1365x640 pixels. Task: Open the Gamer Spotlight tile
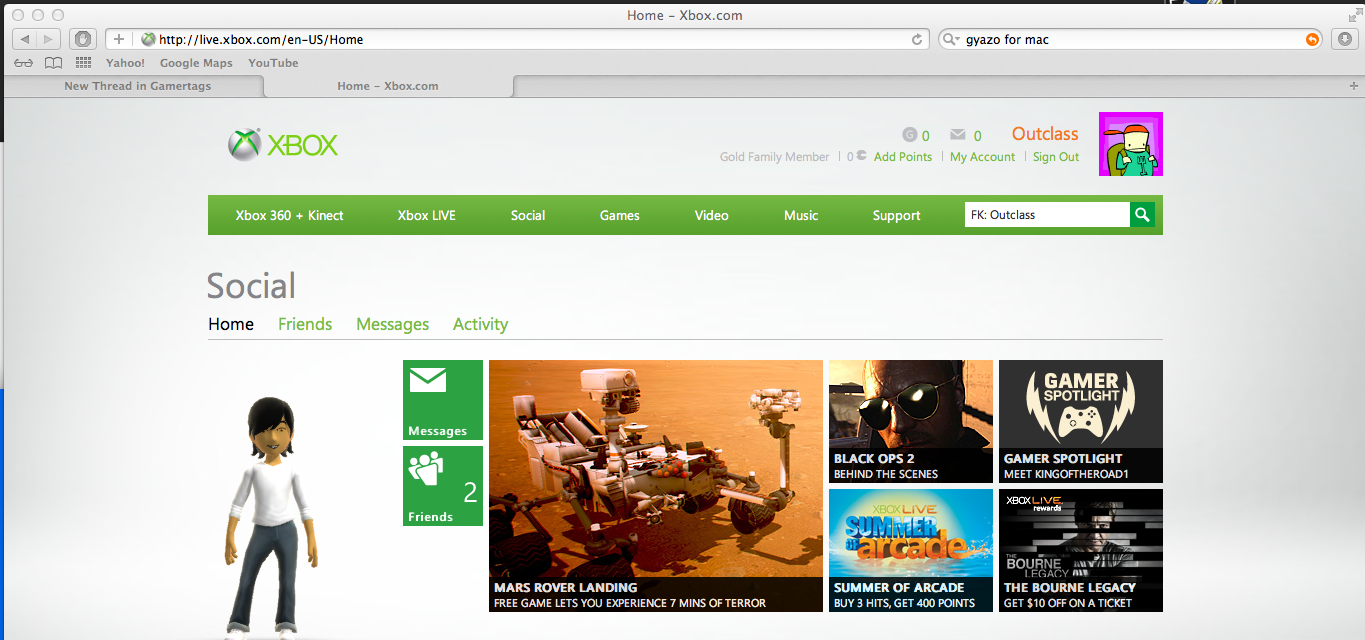1081,421
